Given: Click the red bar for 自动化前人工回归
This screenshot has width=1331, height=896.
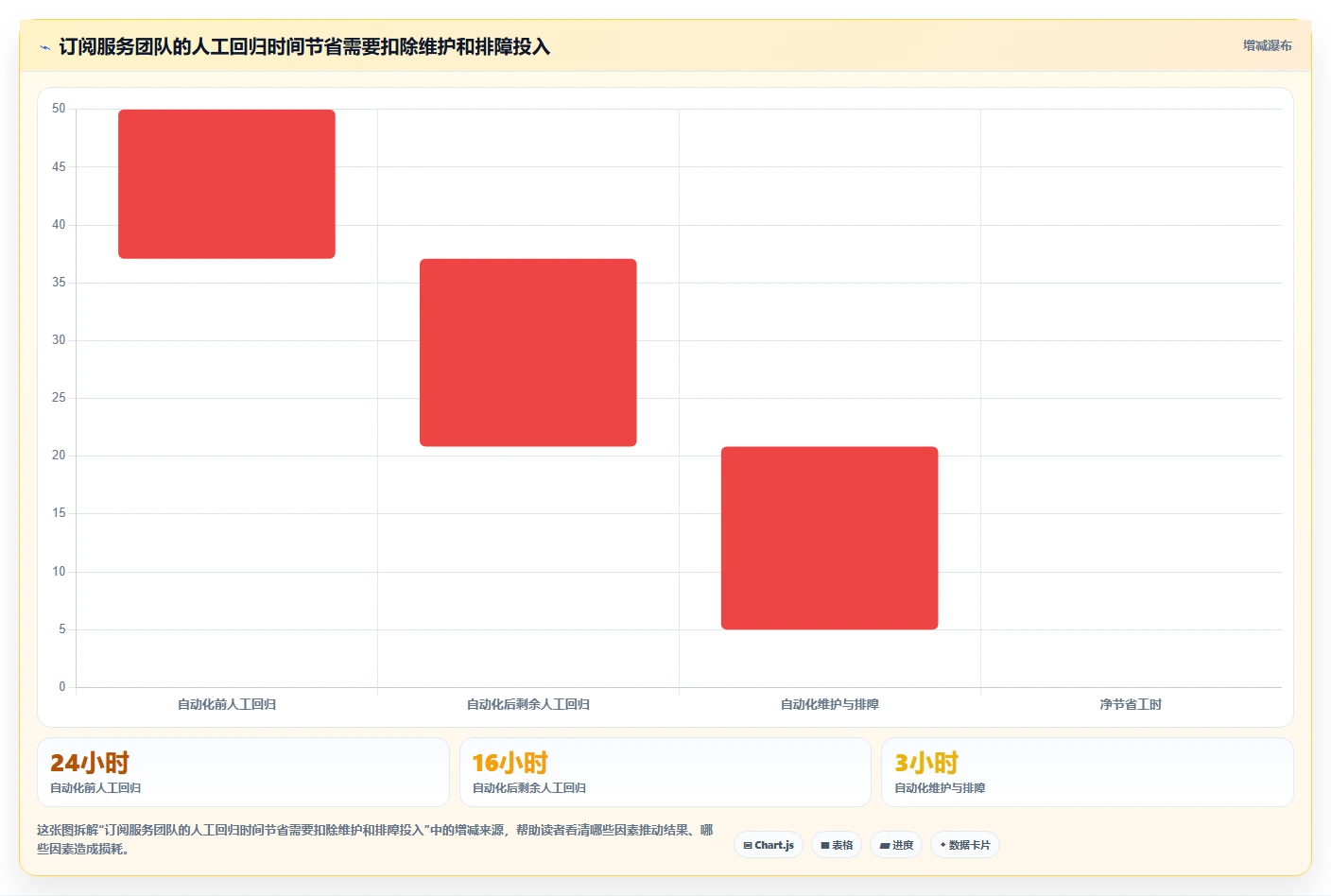Looking at the screenshot, I should [x=227, y=184].
